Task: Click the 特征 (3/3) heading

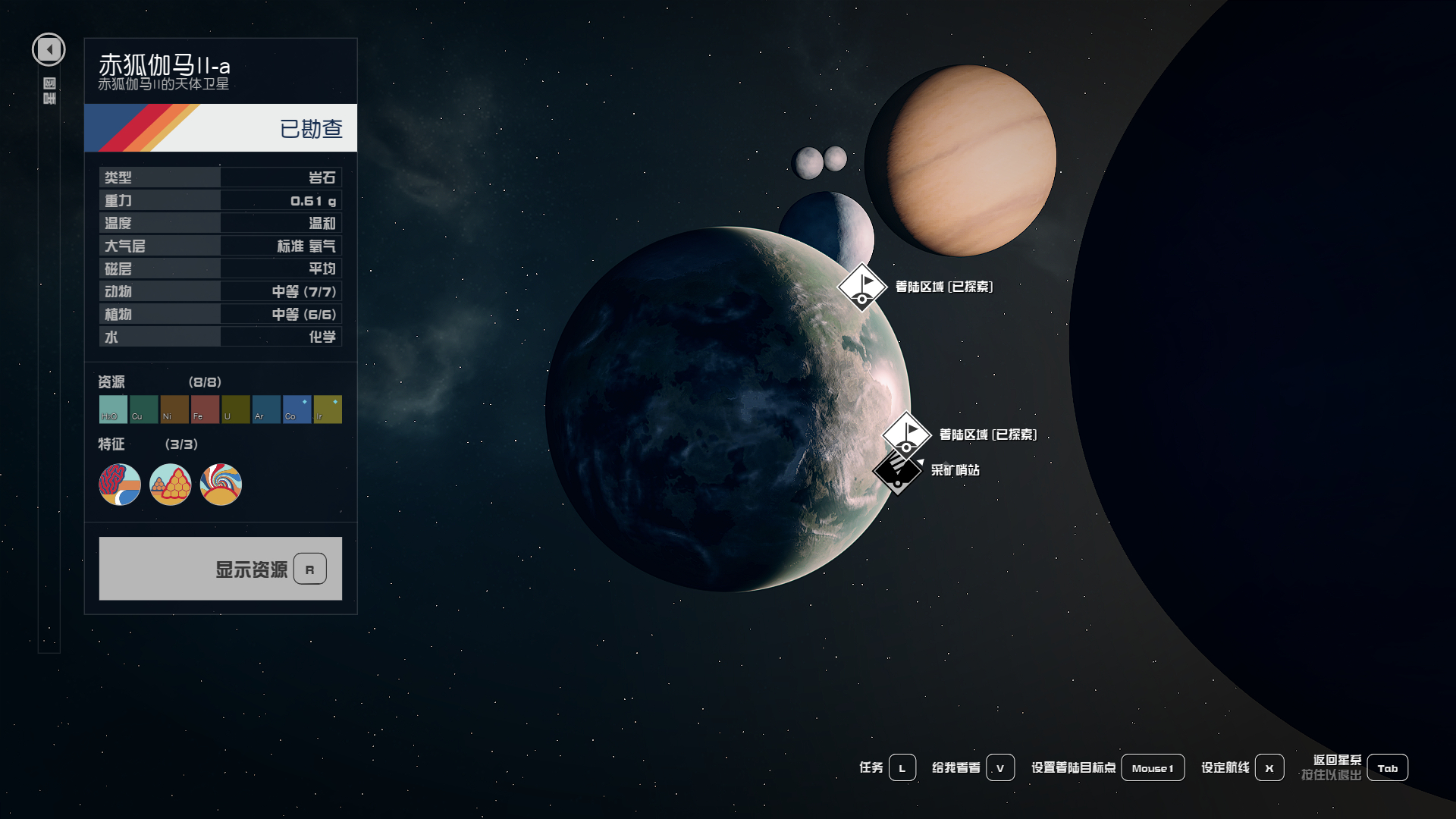Action: tap(148, 444)
